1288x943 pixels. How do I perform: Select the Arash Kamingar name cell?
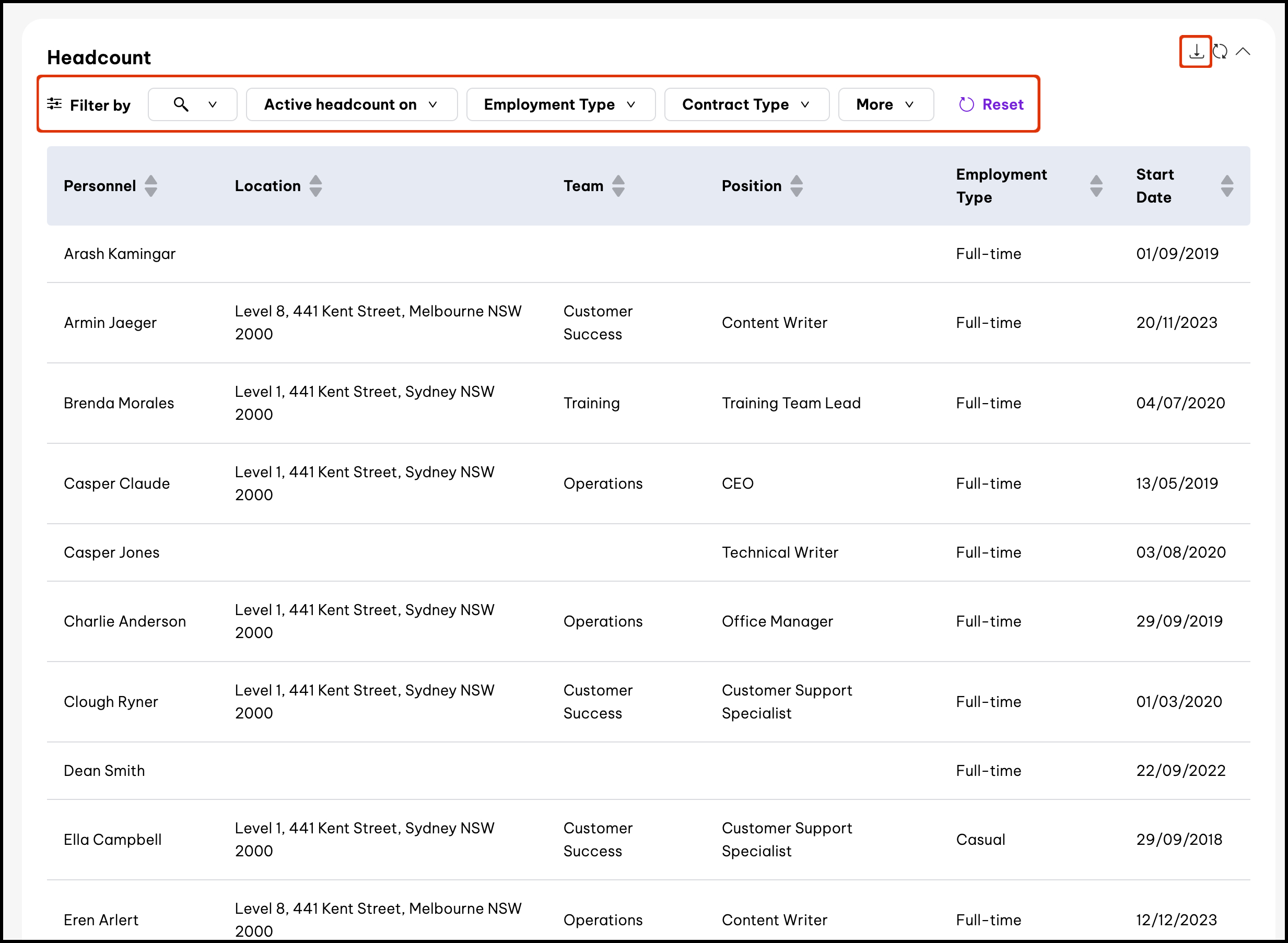119,254
